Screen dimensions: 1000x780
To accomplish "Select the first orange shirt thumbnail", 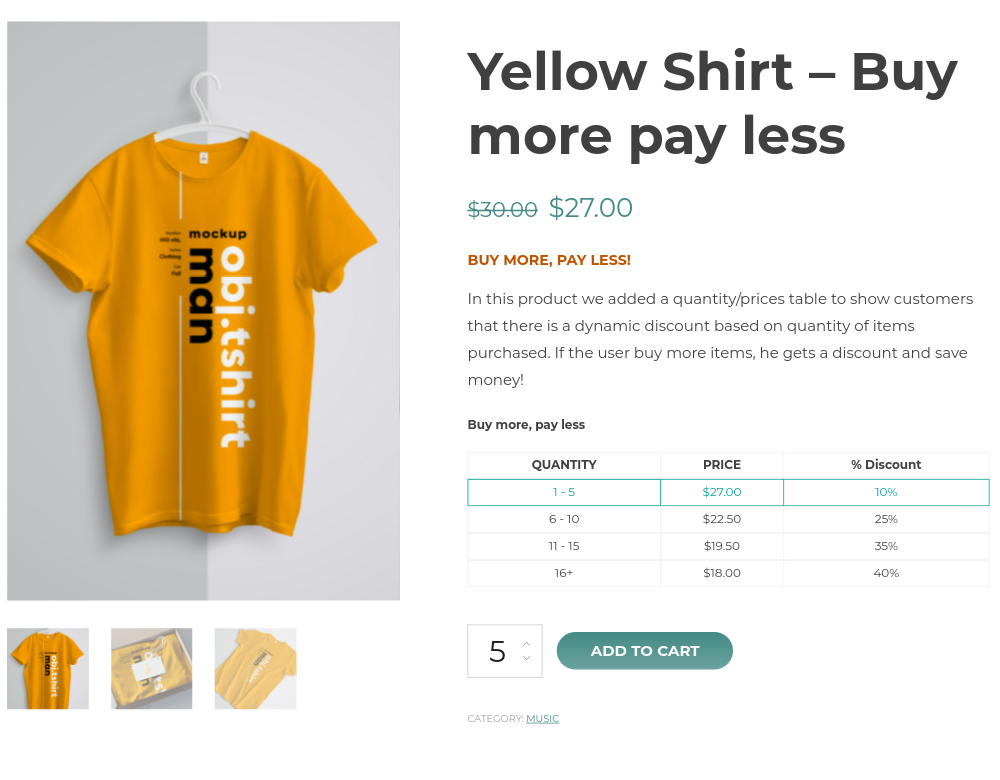I will click(x=48, y=669).
